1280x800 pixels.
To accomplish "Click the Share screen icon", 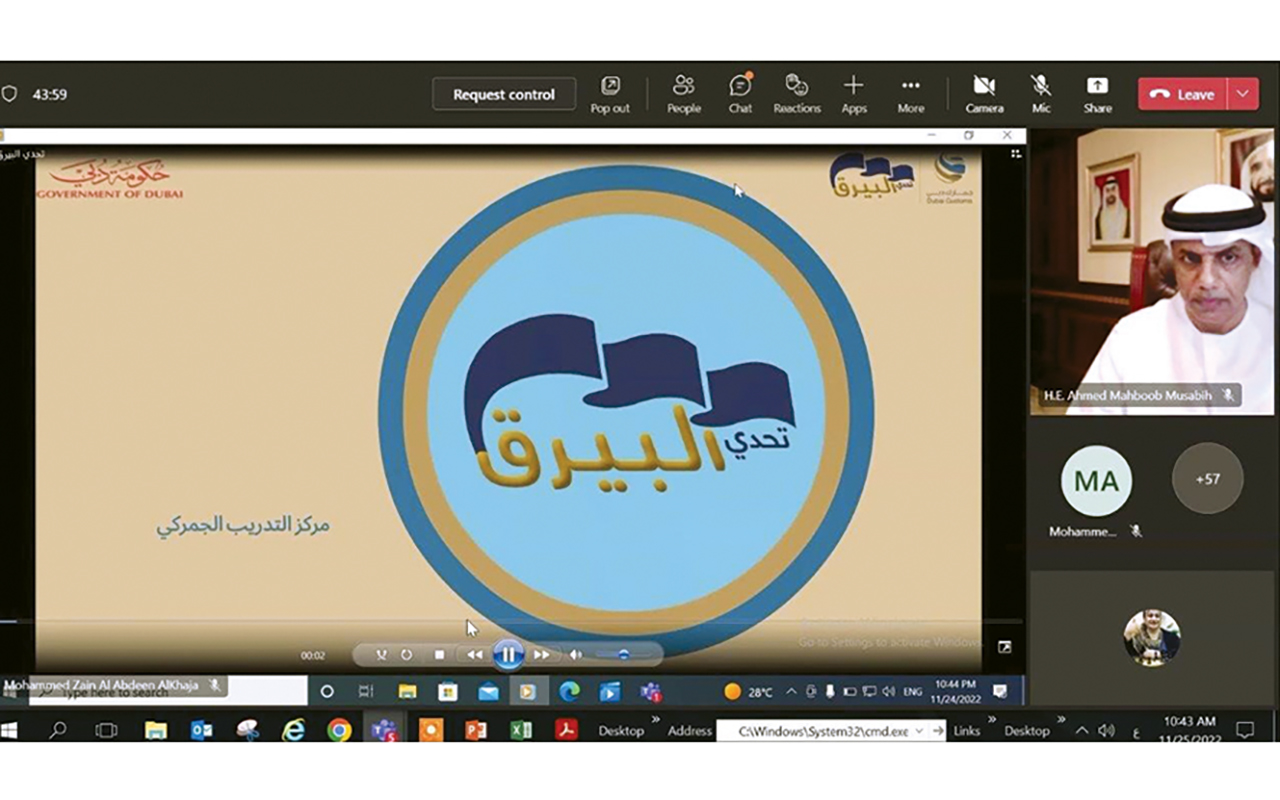I will point(1097,94).
